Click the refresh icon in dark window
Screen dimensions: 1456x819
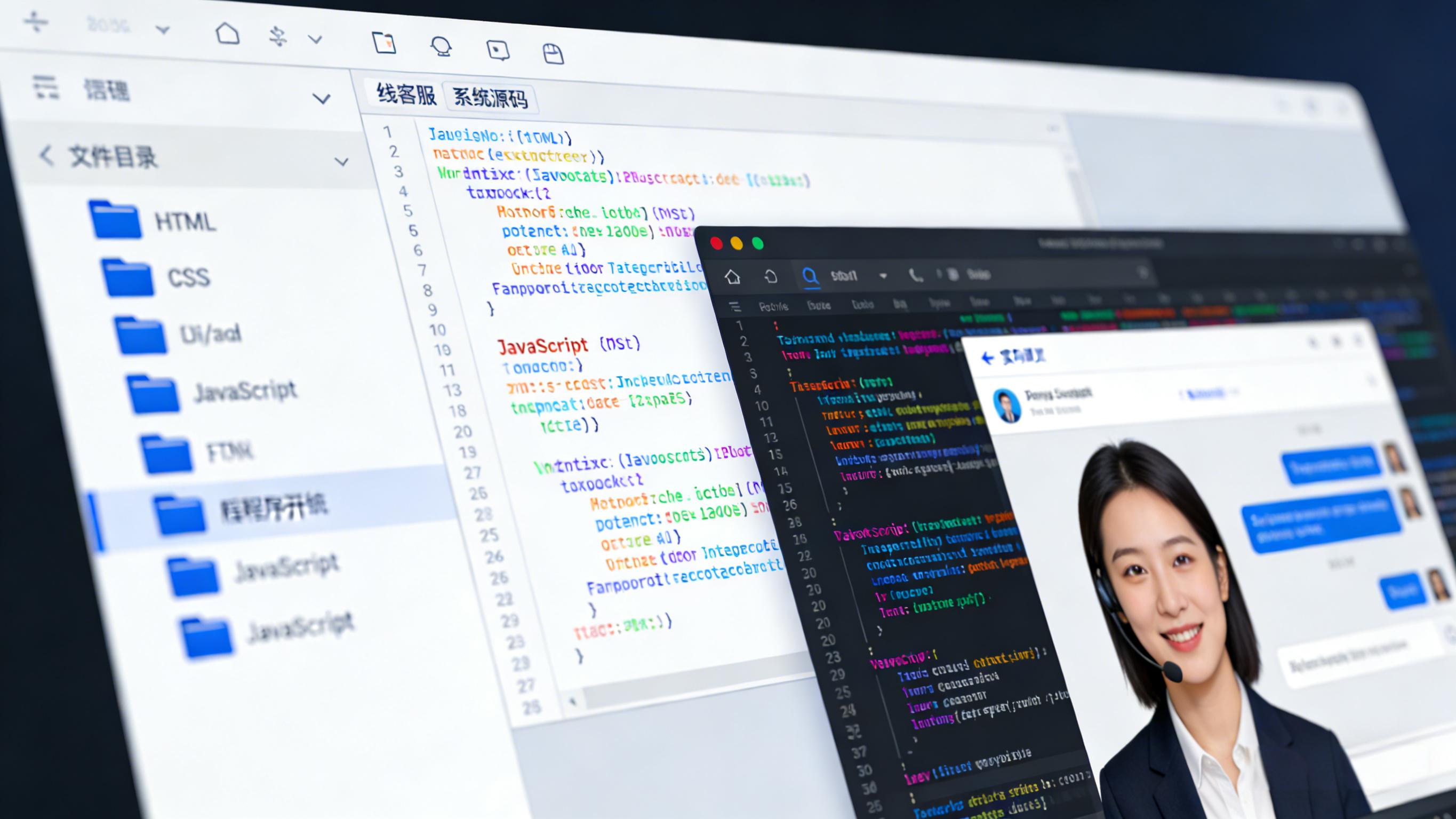click(771, 276)
